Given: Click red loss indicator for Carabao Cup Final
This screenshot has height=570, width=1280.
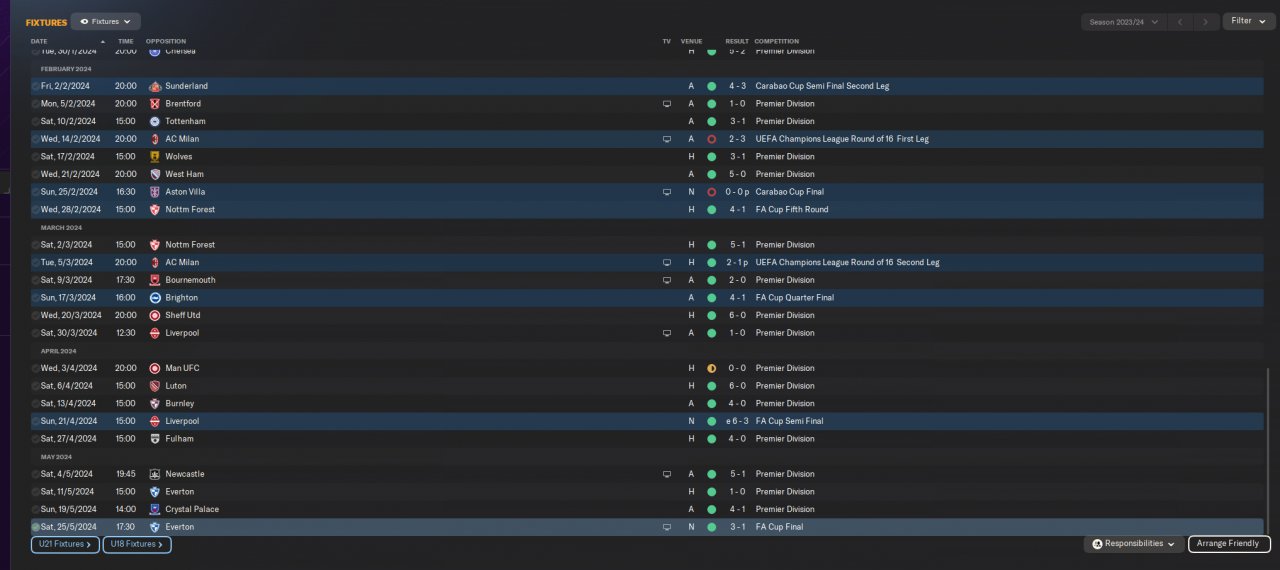Looking at the screenshot, I should (x=711, y=192).
